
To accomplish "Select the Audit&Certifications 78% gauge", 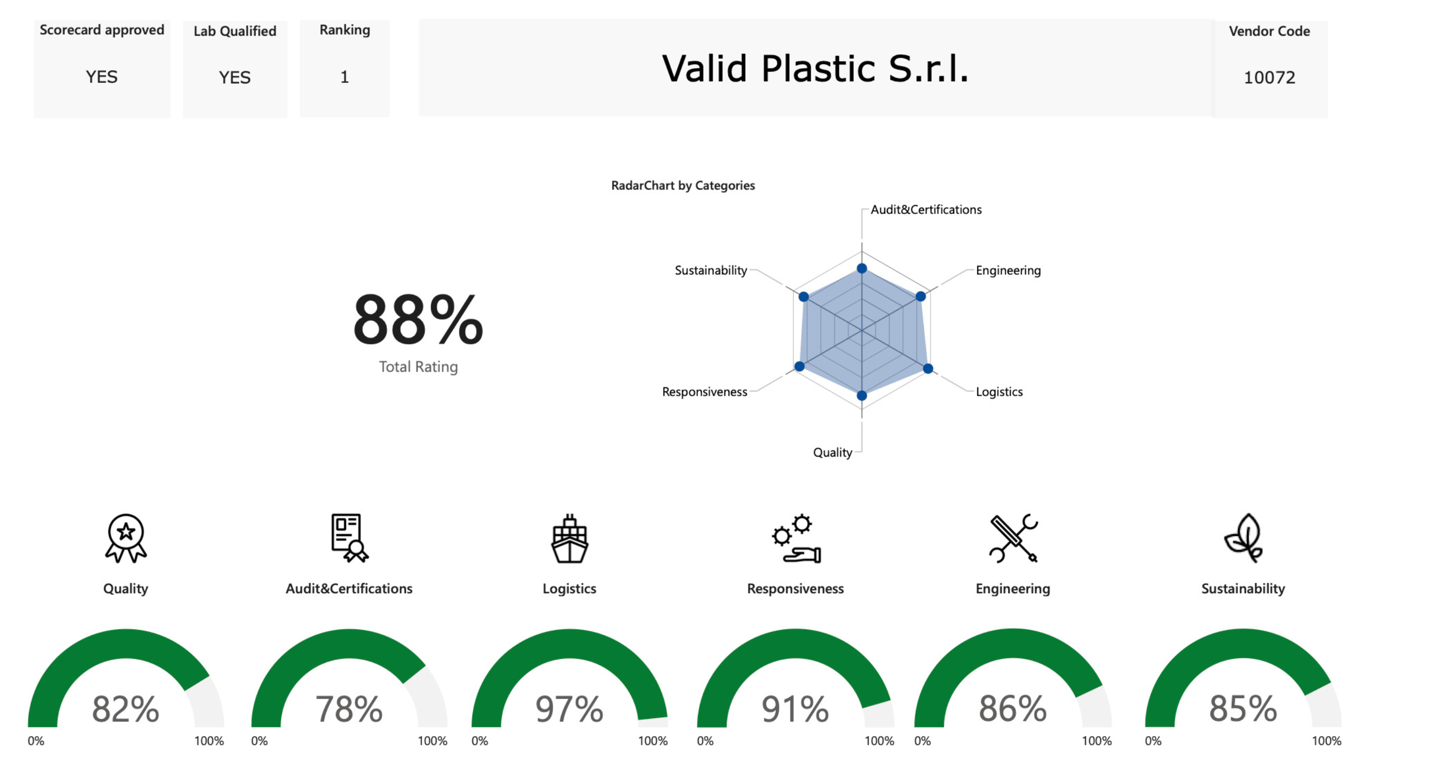I will [349, 690].
